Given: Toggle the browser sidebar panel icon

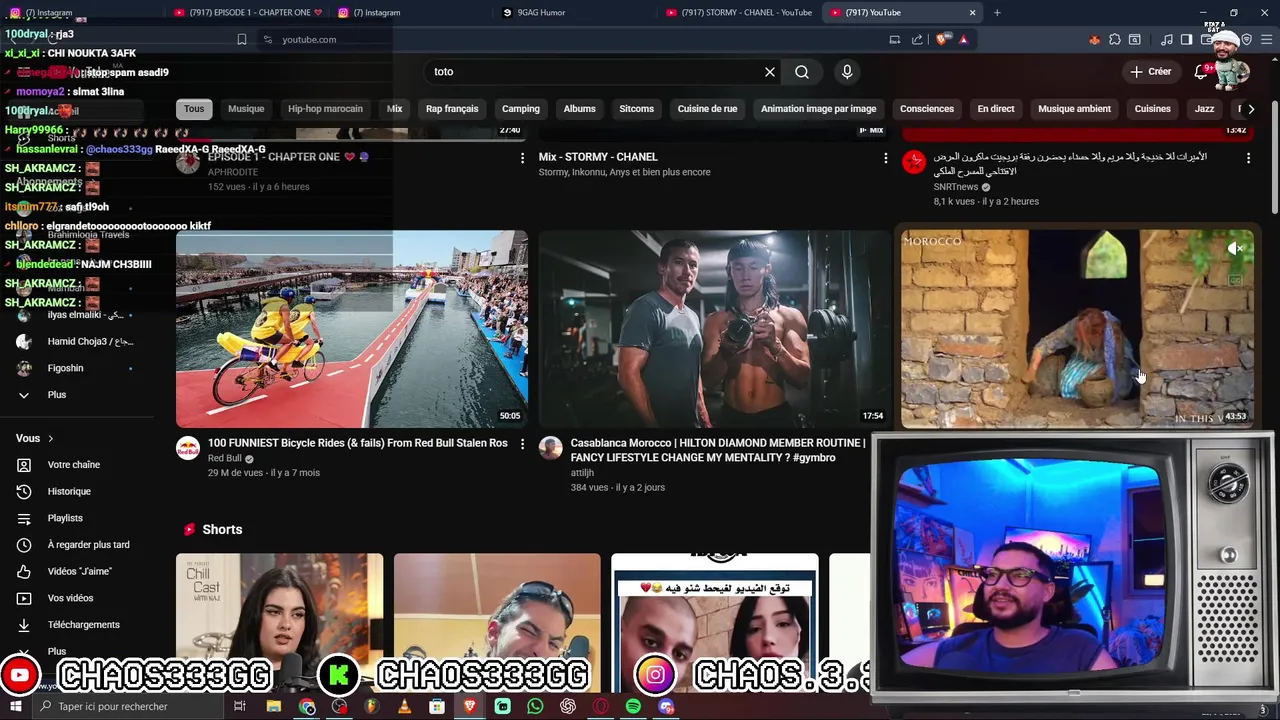Looking at the screenshot, I should point(1186,40).
